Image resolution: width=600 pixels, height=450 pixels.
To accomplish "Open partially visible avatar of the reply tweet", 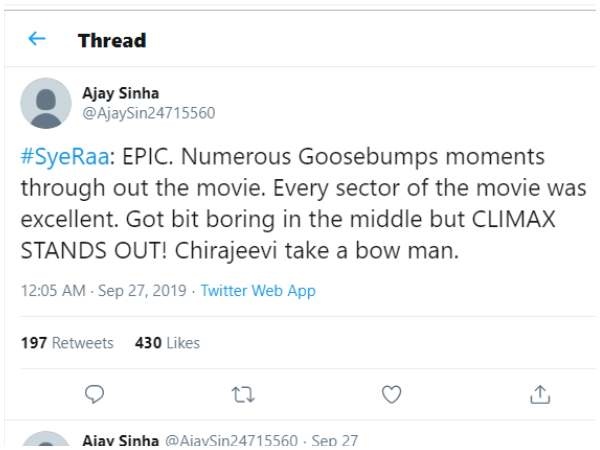I will point(46,440).
